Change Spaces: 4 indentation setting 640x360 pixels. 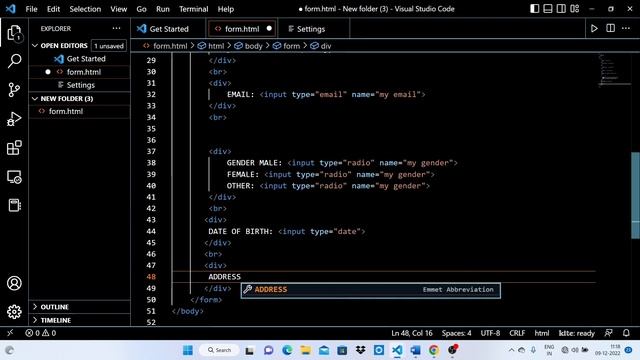pos(456,333)
